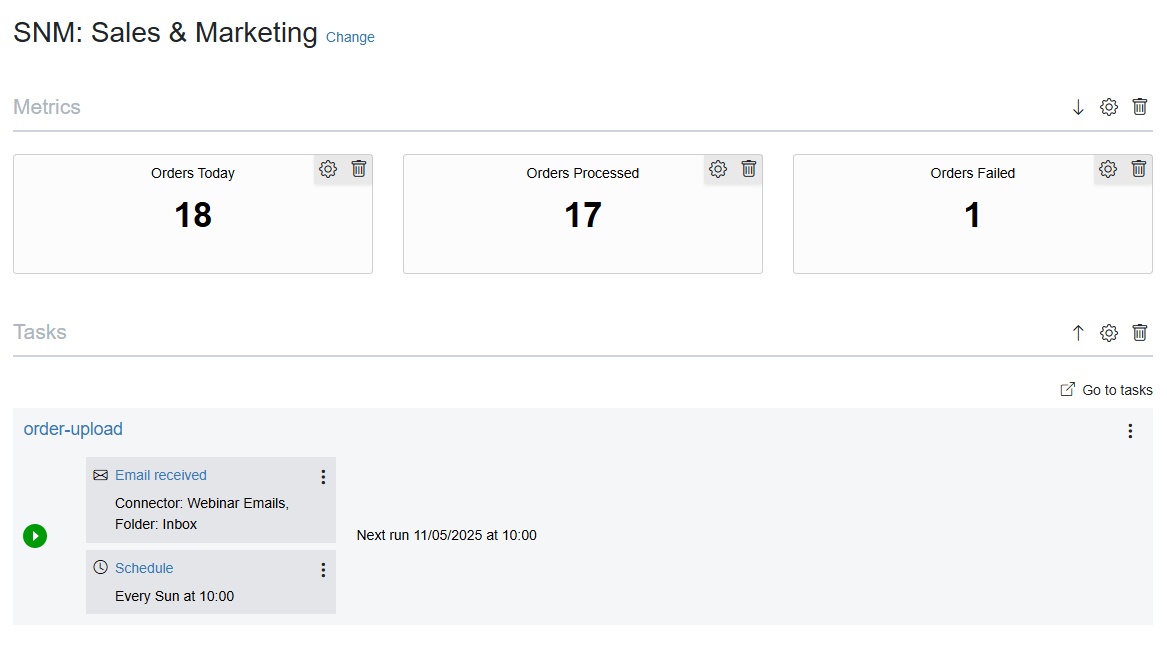1167x651 pixels.
Task: Open Email received trigger options menu
Action: (323, 477)
